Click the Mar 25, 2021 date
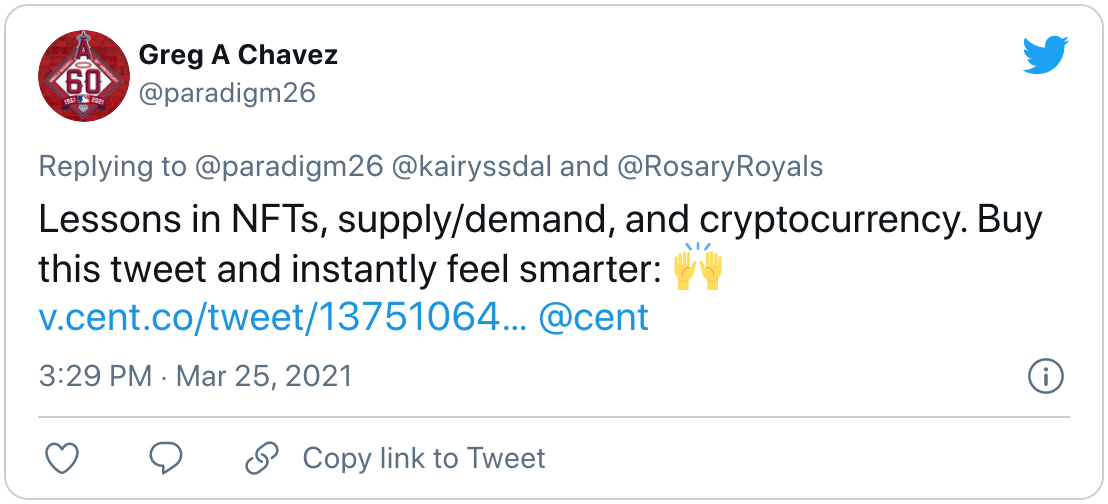This screenshot has width=1108, height=504. pos(264,376)
